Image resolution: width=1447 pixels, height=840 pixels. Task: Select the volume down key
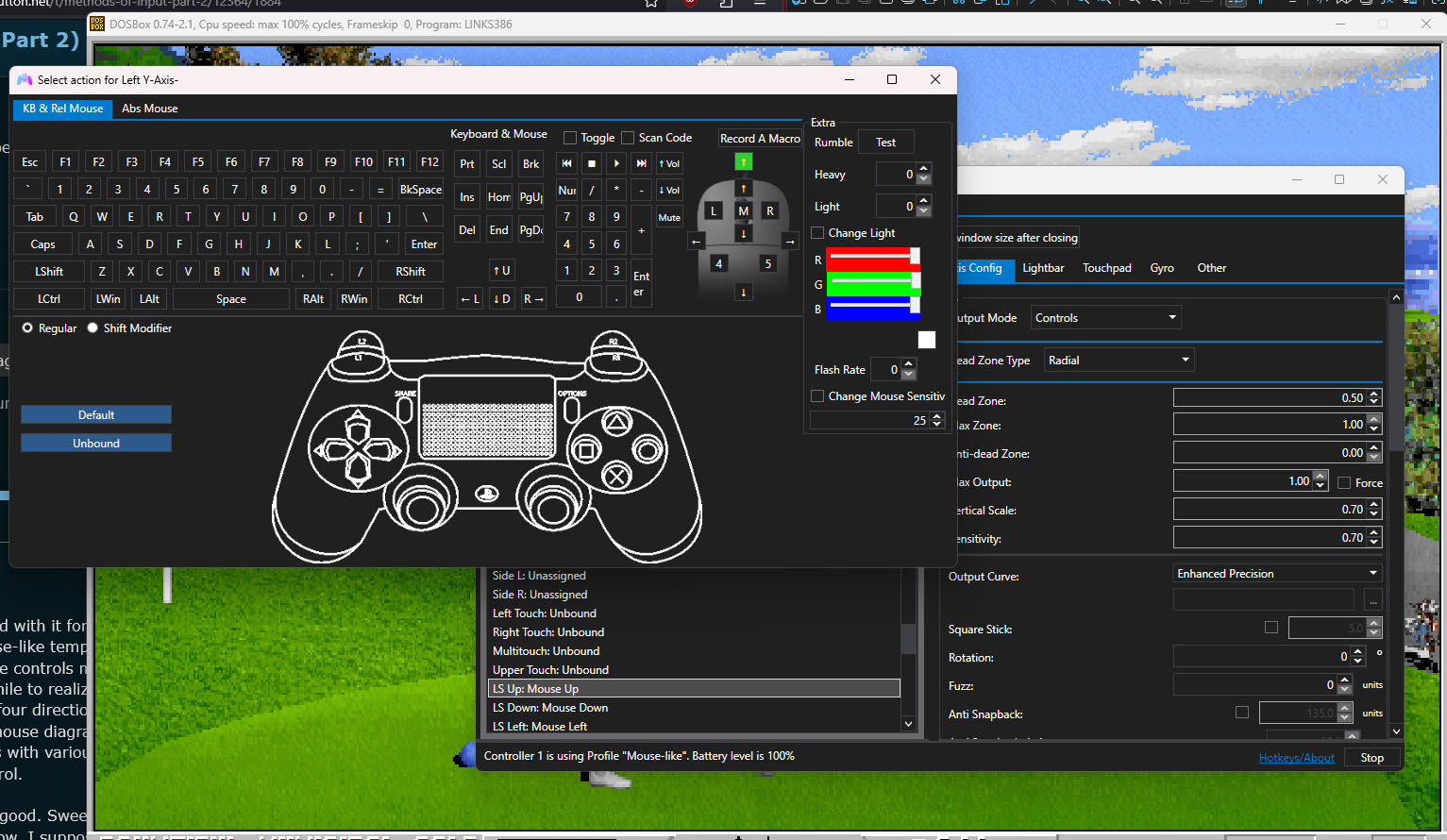coord(669,190)
